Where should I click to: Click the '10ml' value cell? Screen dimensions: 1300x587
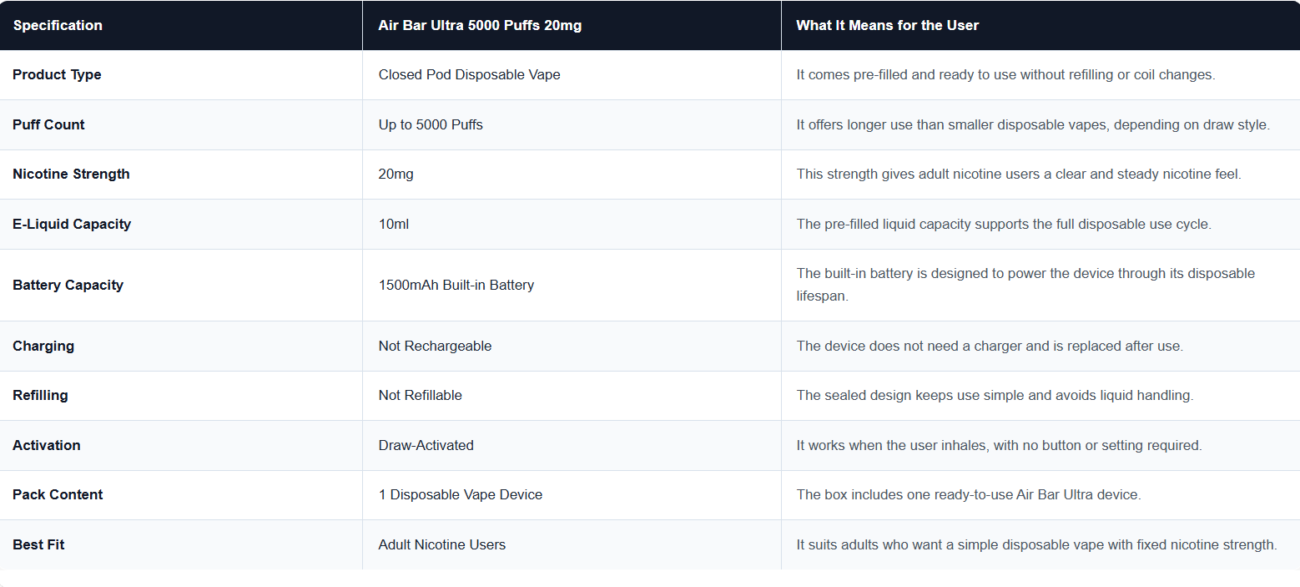point(394,224)
